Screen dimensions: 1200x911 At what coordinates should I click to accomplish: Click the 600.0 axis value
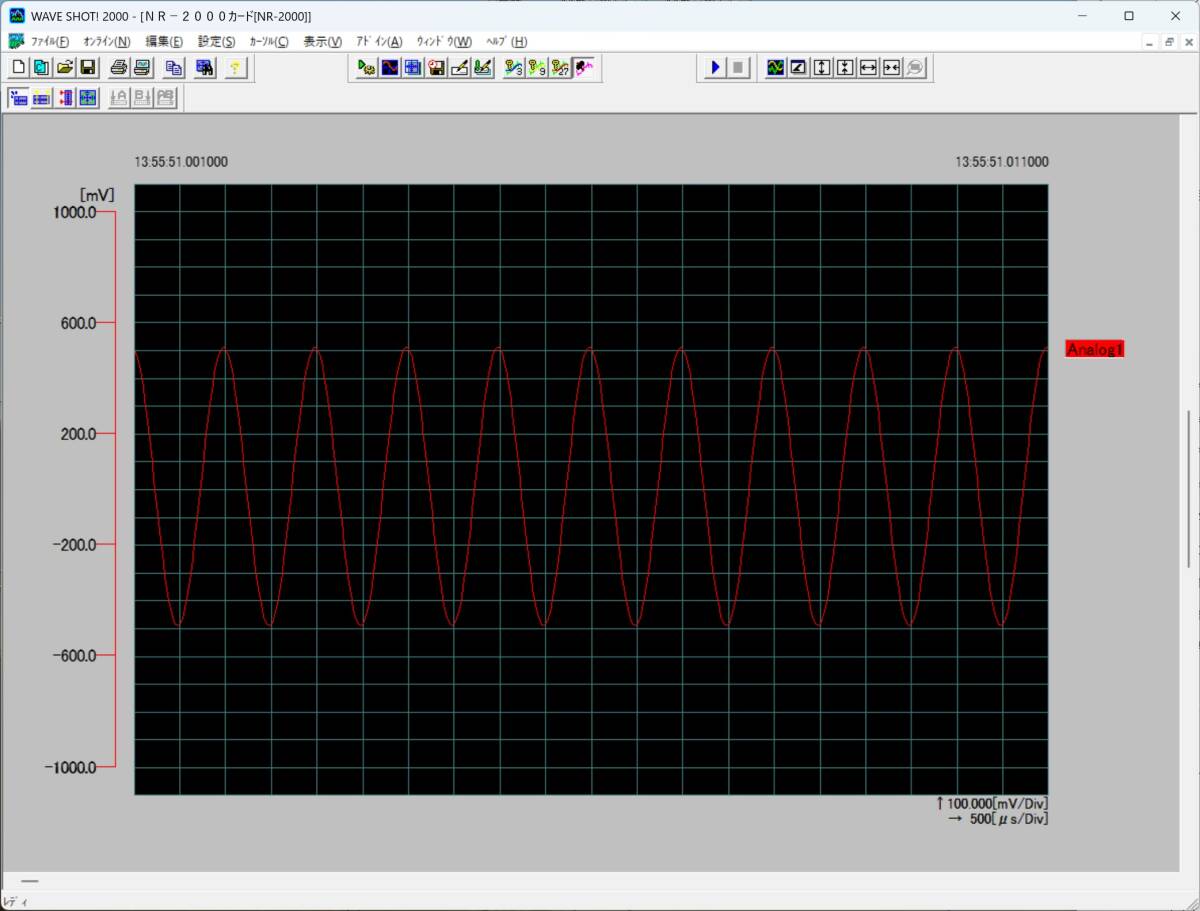(x=80, y=323)
